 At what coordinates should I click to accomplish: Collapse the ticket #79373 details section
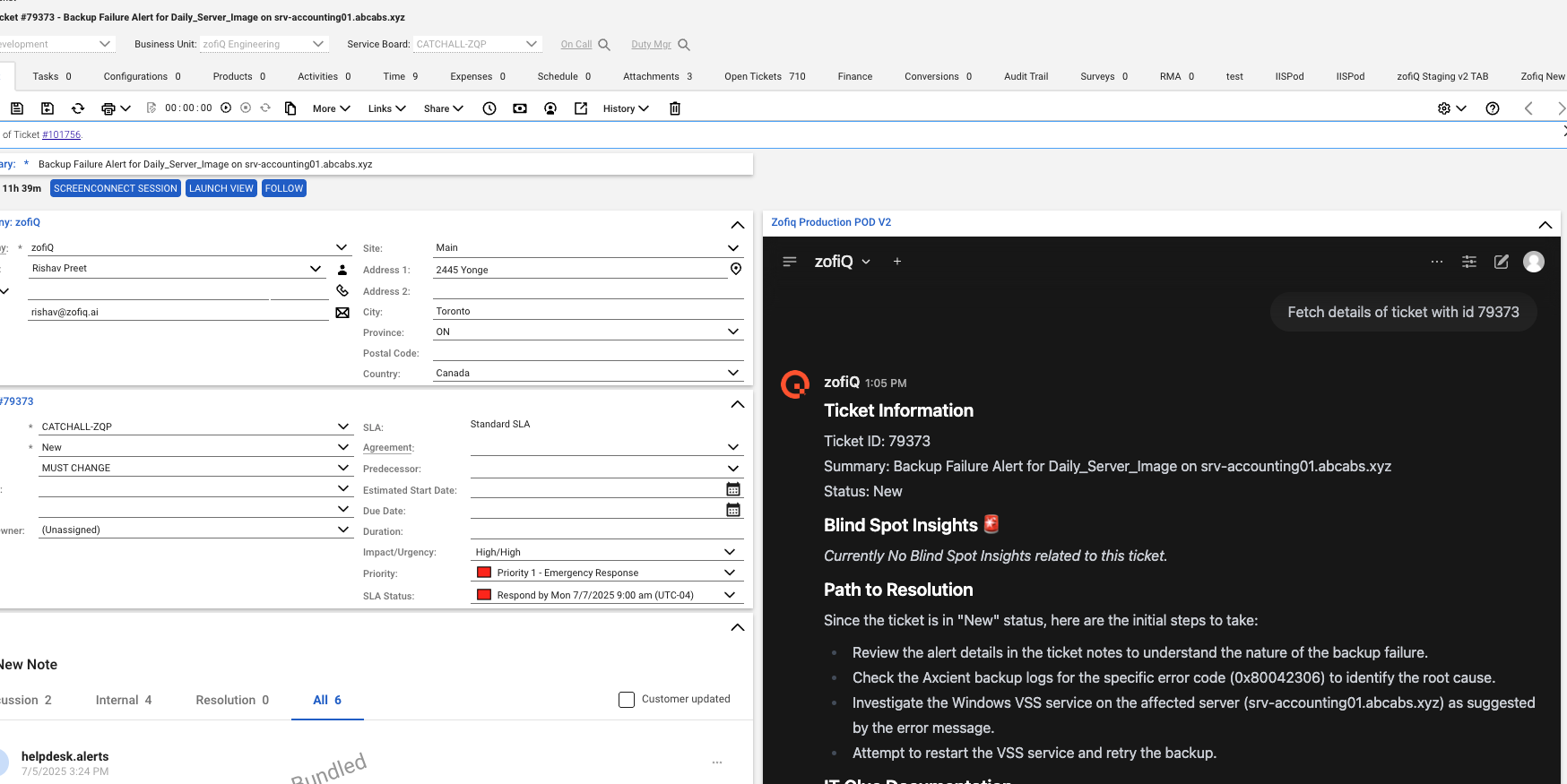coord(738,404)
